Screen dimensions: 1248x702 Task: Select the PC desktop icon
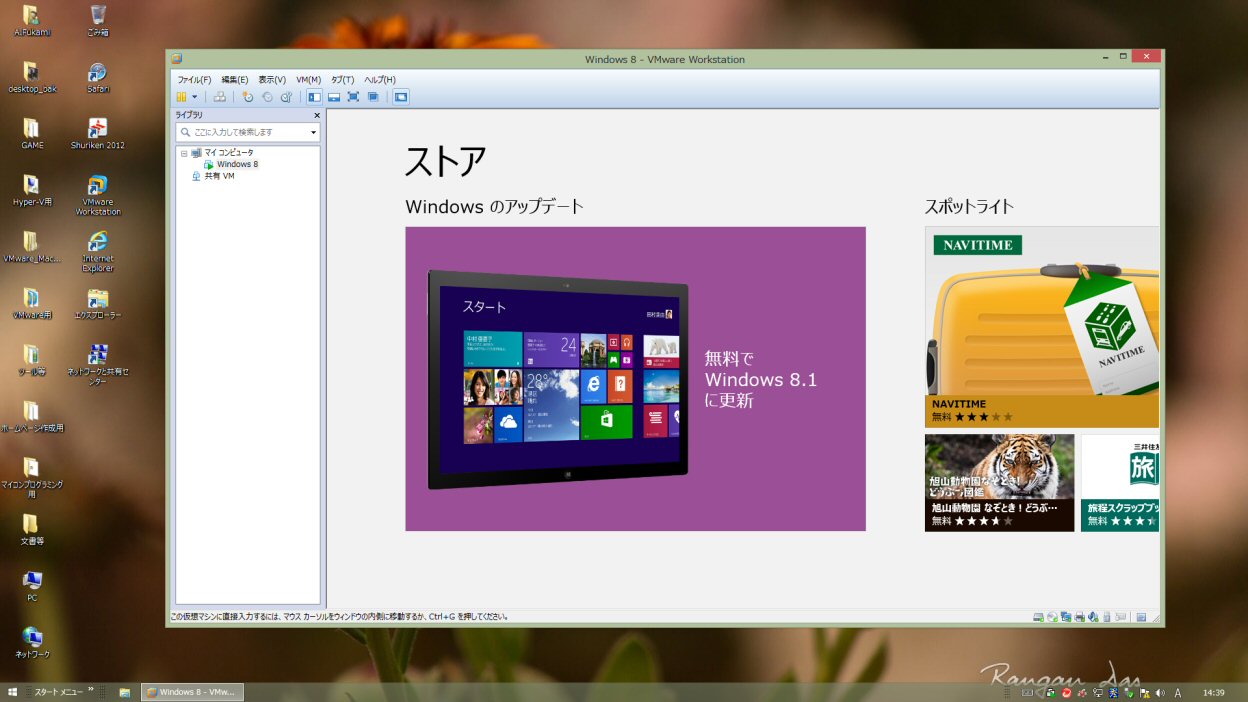(x=32, y=587)
